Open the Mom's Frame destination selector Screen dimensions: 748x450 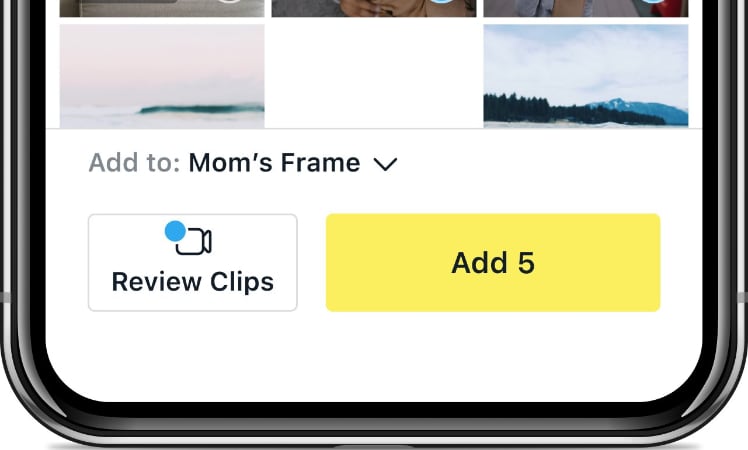click(274, 163)
